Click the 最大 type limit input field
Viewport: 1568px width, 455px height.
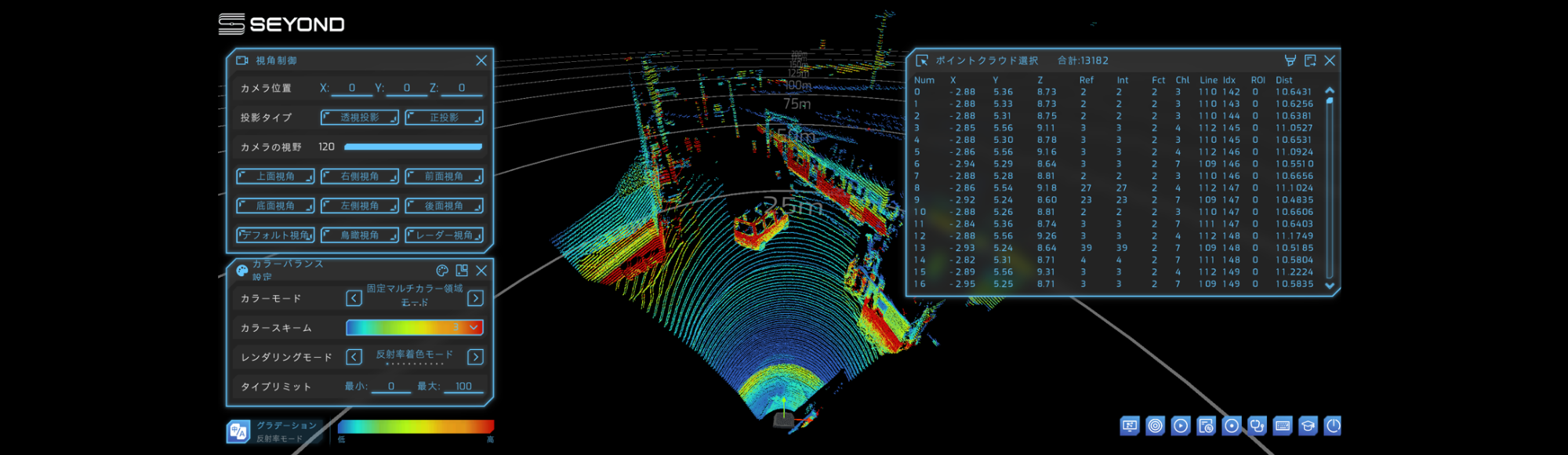click(x=463, y=387)
